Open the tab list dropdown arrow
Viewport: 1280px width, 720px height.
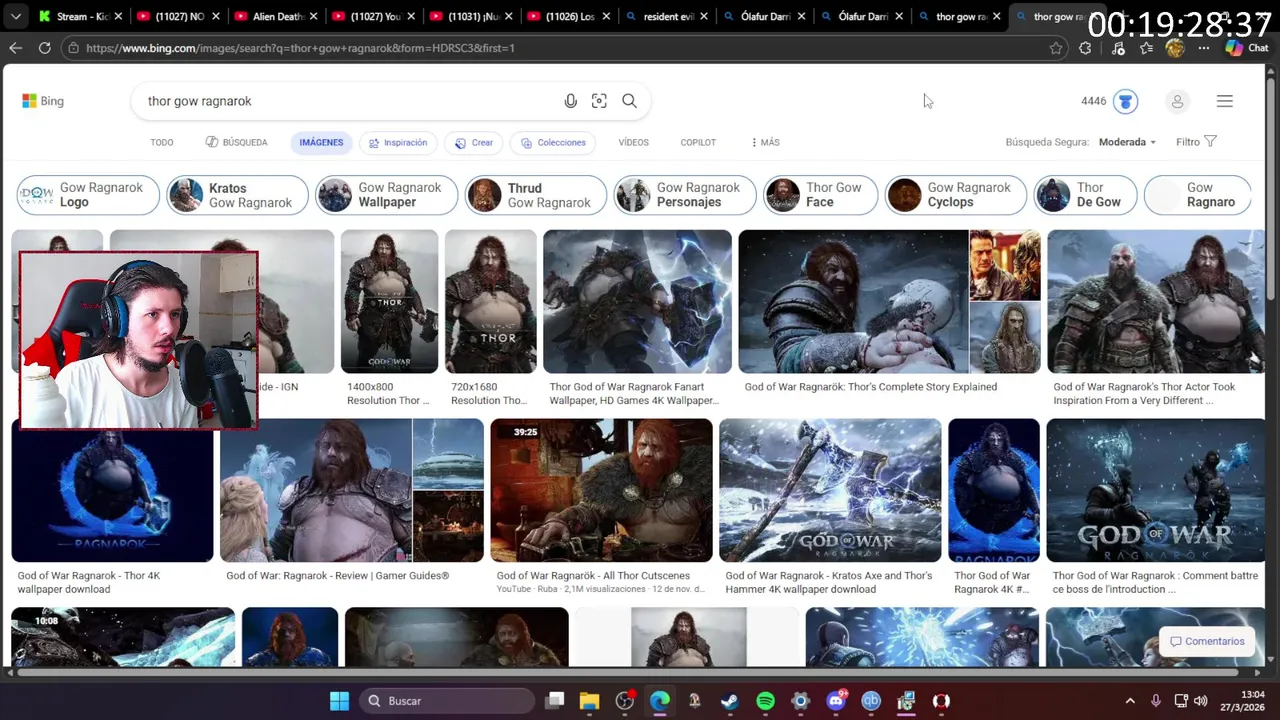pyautogui.click(x=16, y=17)
